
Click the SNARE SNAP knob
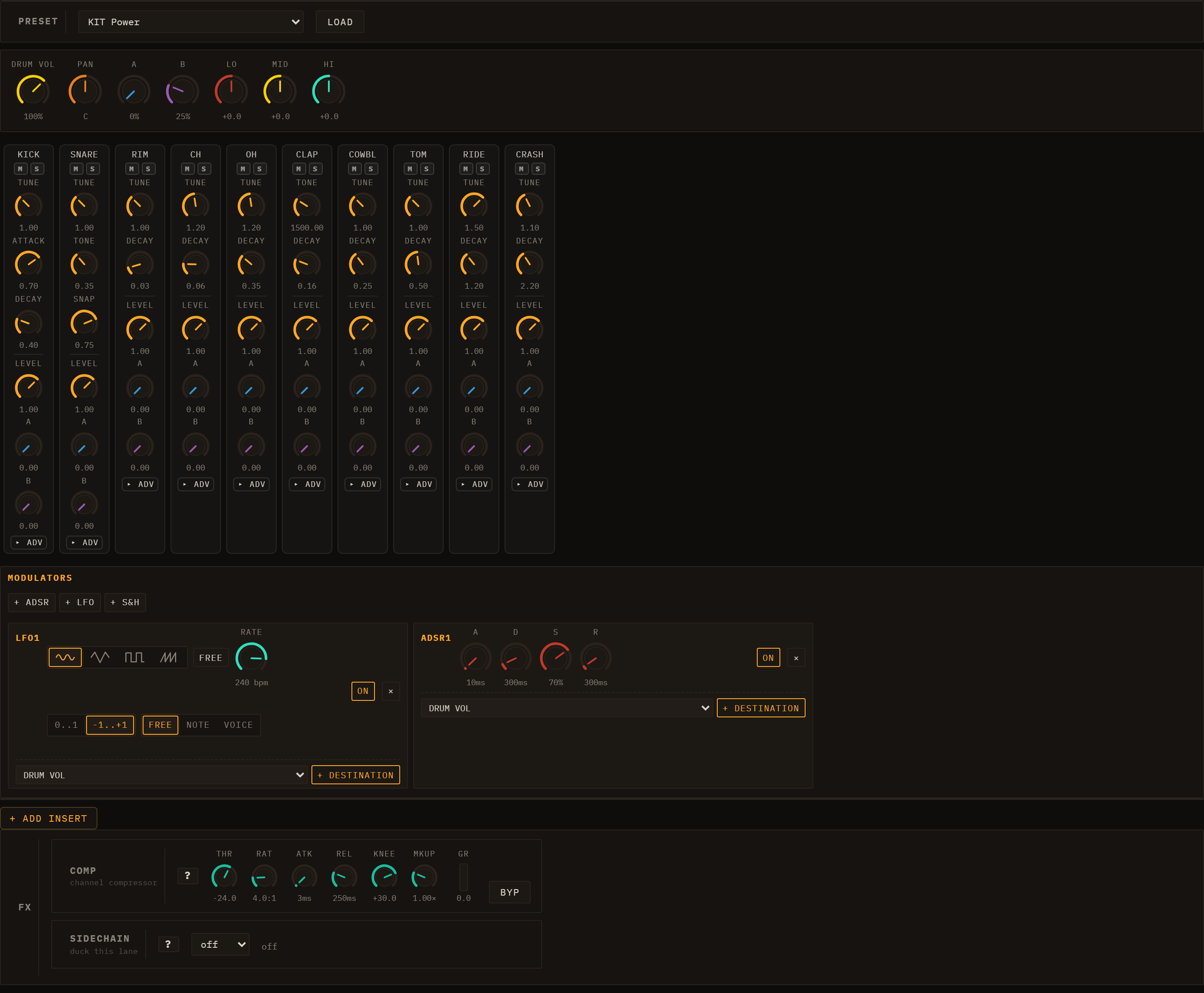pos(84,323)
